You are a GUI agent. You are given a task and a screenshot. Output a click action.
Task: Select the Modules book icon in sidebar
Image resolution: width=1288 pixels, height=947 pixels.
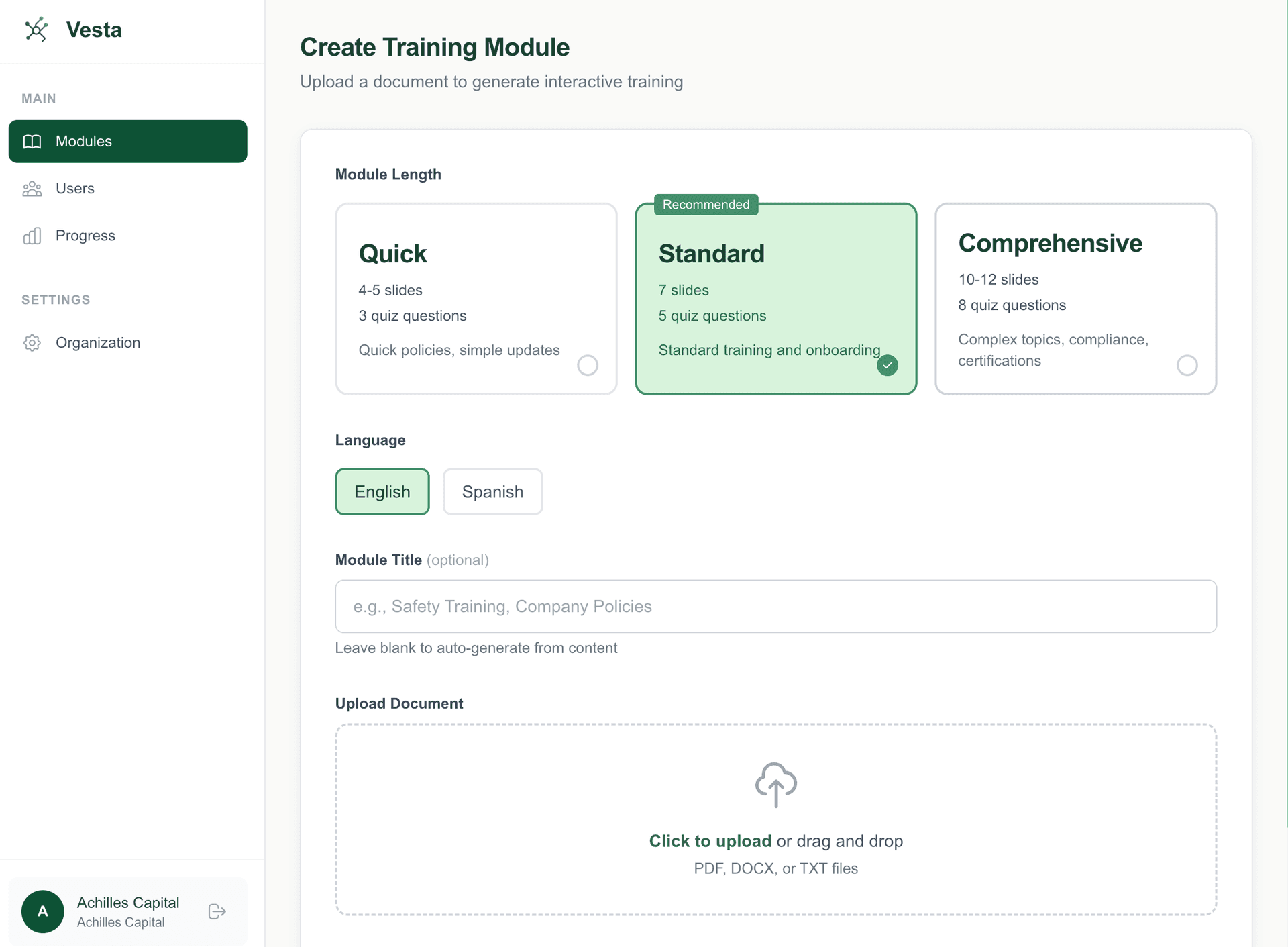click(x=32, y=142)
